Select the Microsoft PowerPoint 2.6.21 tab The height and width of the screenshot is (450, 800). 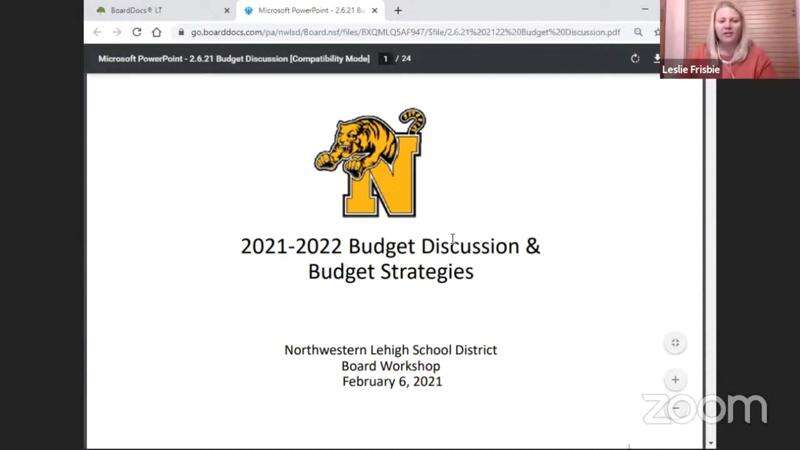click(310, 11)
